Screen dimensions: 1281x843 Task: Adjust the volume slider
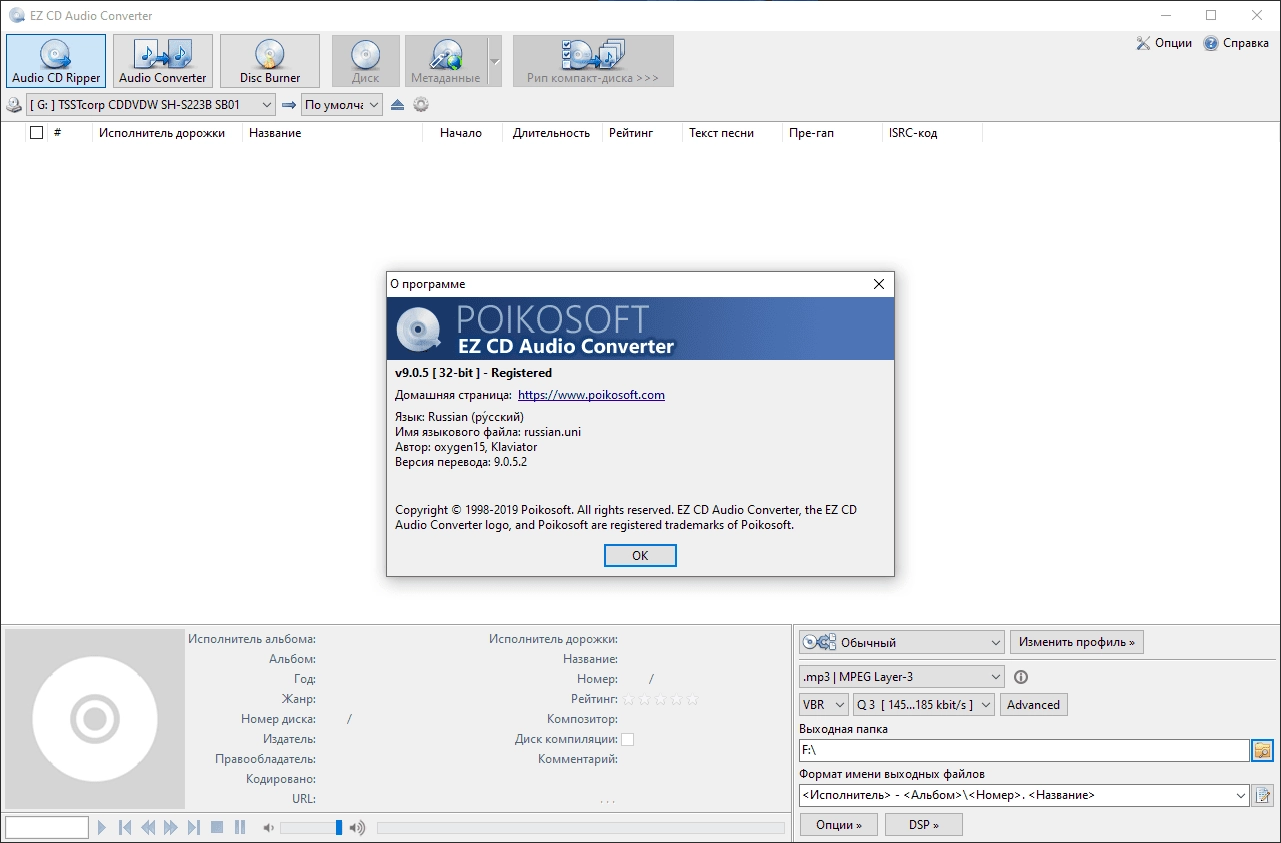pyautogui.click(x=312, y=827)
